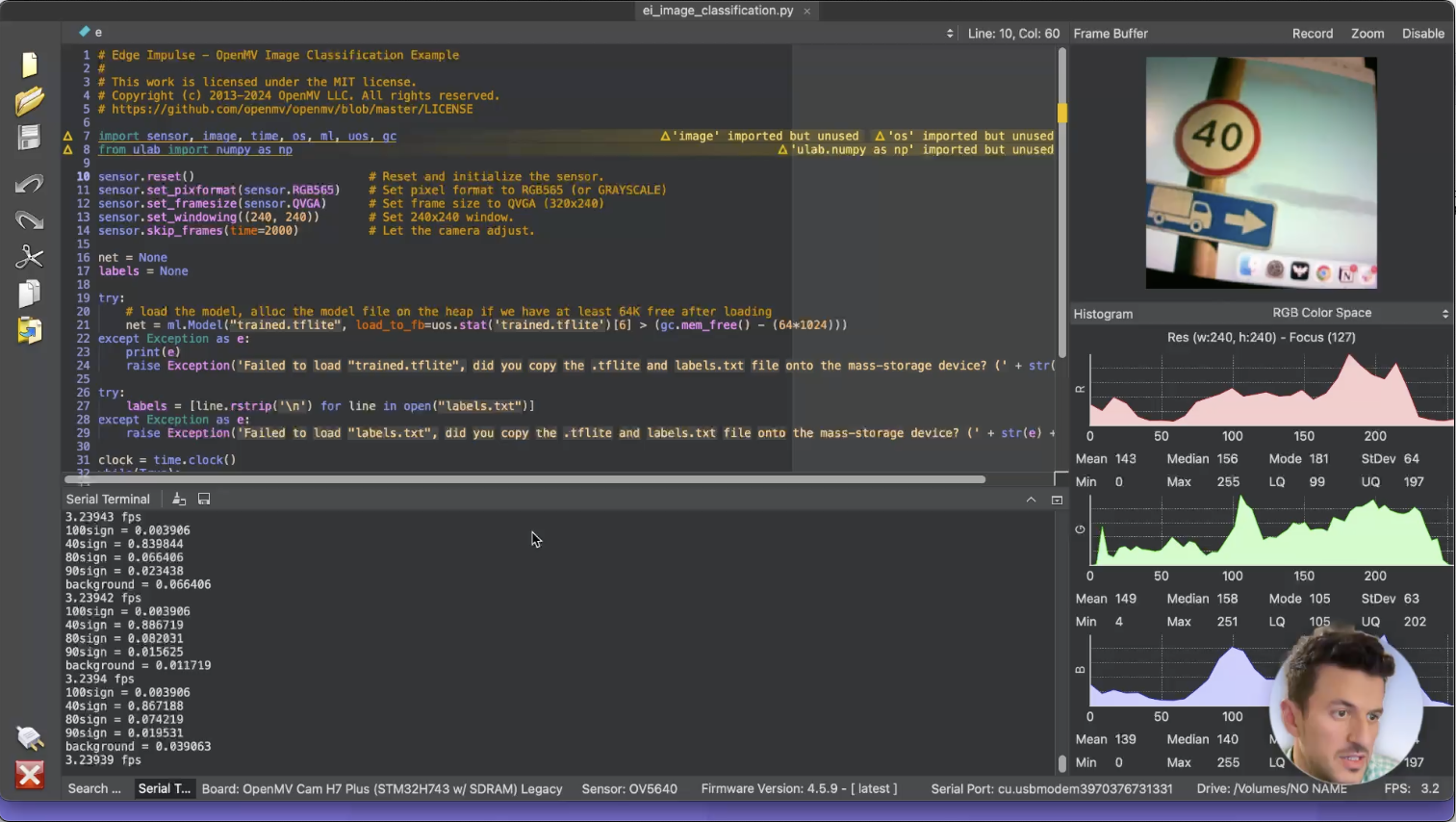Image resolution: width=1456 pixels, height=822 pixels.
Task: Toggle Record for the Frame Buffer
Action: click(1312, 34)
